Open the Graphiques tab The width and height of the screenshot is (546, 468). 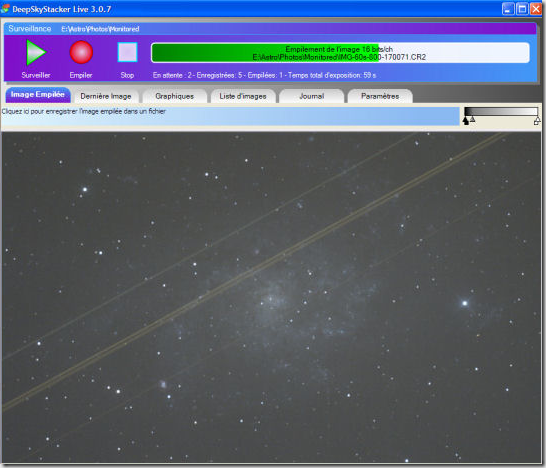coord(174,96)
